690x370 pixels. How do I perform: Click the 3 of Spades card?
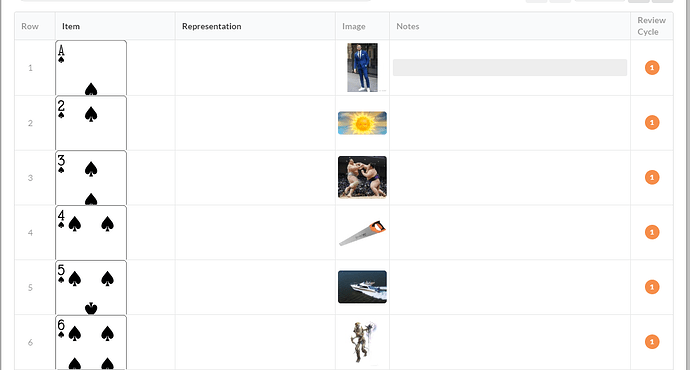[91, 178]
